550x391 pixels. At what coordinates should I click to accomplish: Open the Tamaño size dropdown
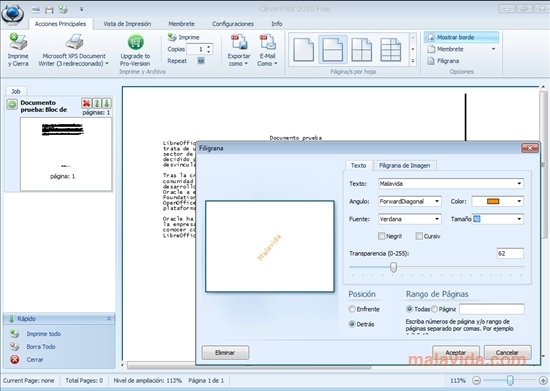(x=519, y=219)
